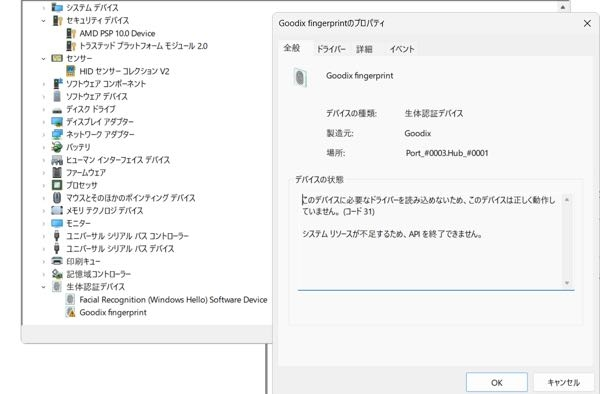The image size is (600, 394).
Task: Click the ソフトウェア コンポーネント icon
Action: (57, 84)
